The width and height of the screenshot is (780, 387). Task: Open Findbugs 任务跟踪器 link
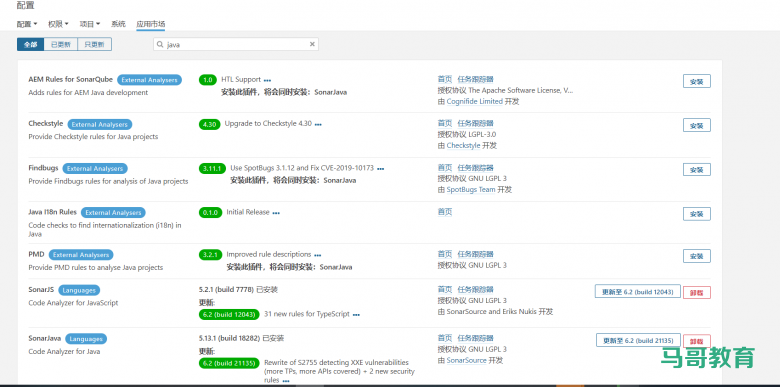(475, 168)
